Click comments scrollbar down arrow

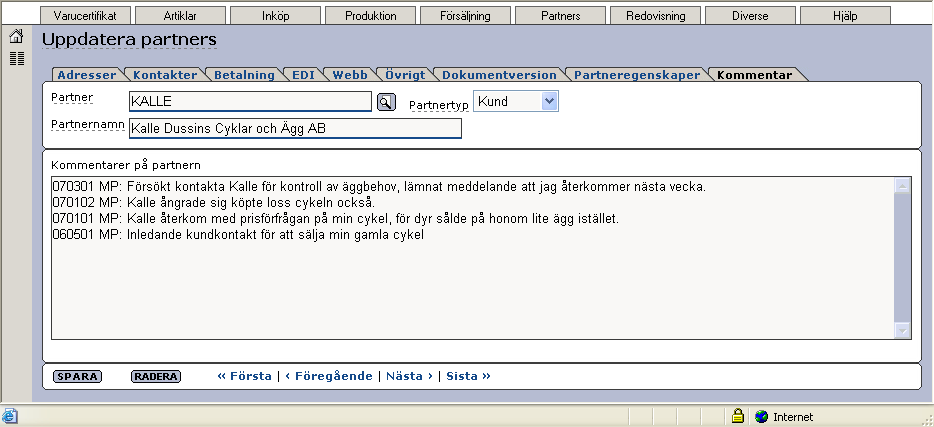click(x=902, y=331)
